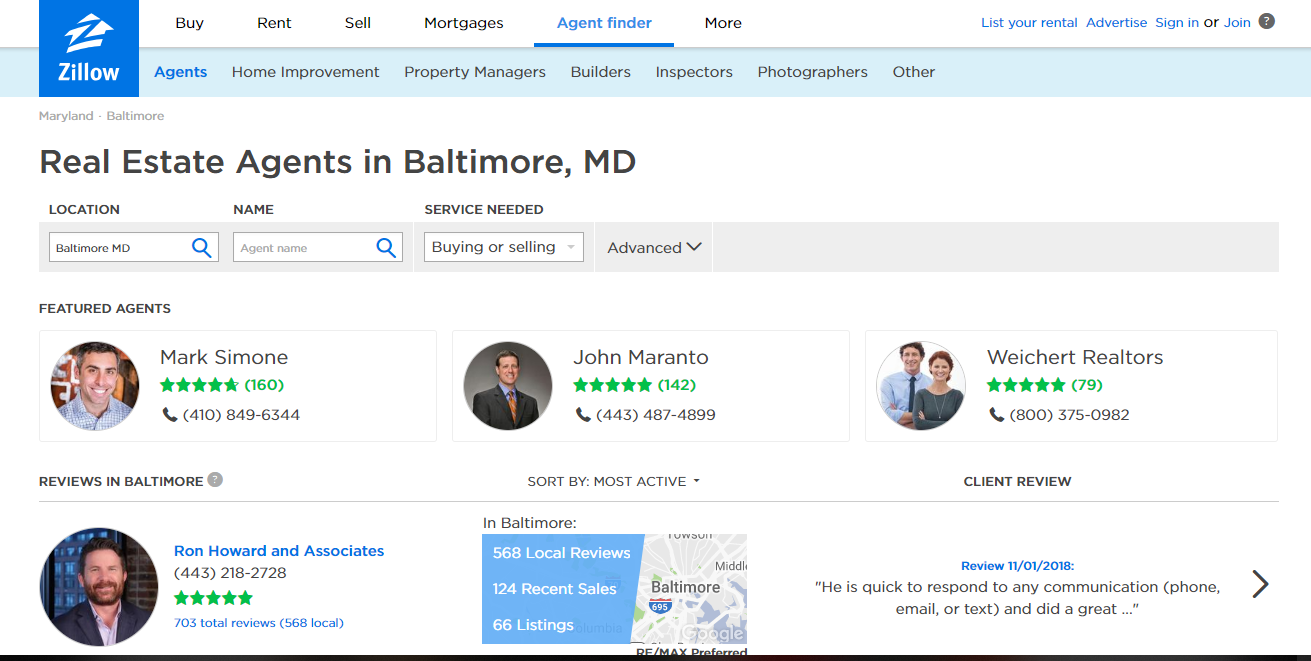
Task: Select the Inspectors tab
Action: [x=694, y=72]
